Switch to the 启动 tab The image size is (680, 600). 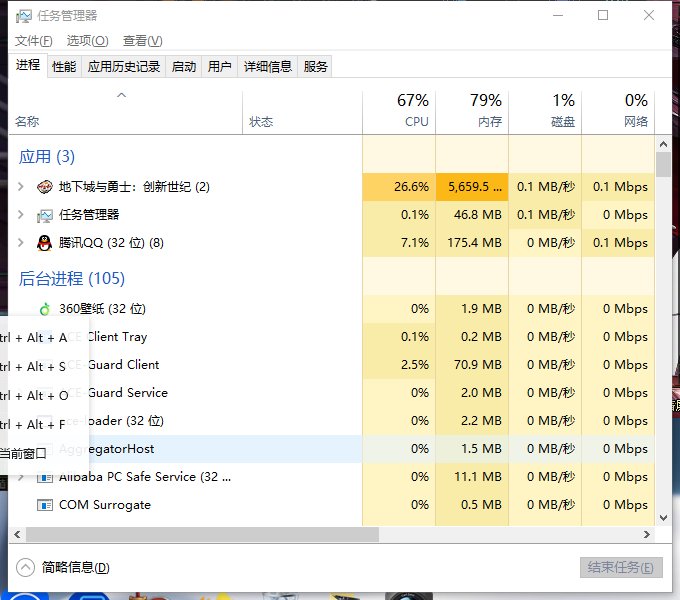click(x=184, y=67)
